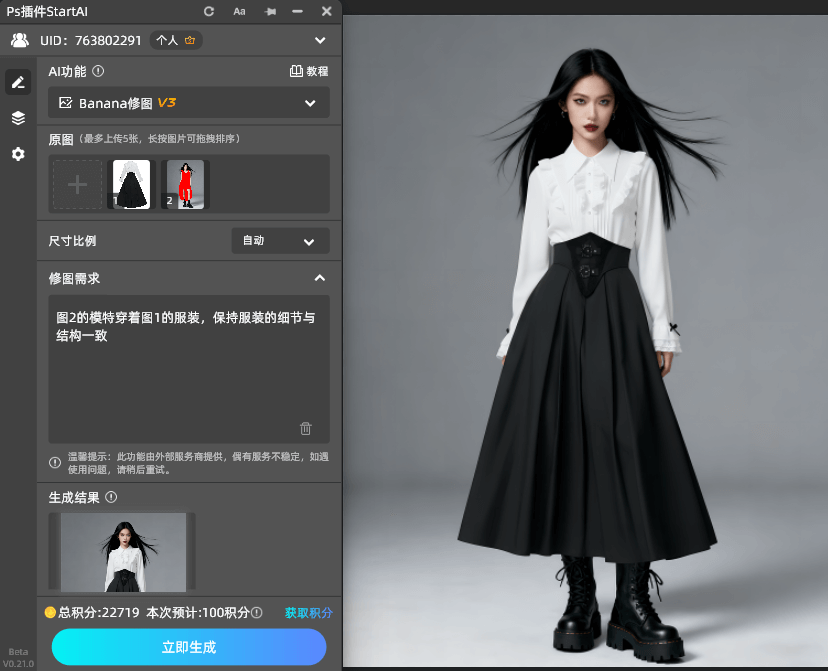
Task: Click the plus box to add image
Action: (x=77, y=184)
